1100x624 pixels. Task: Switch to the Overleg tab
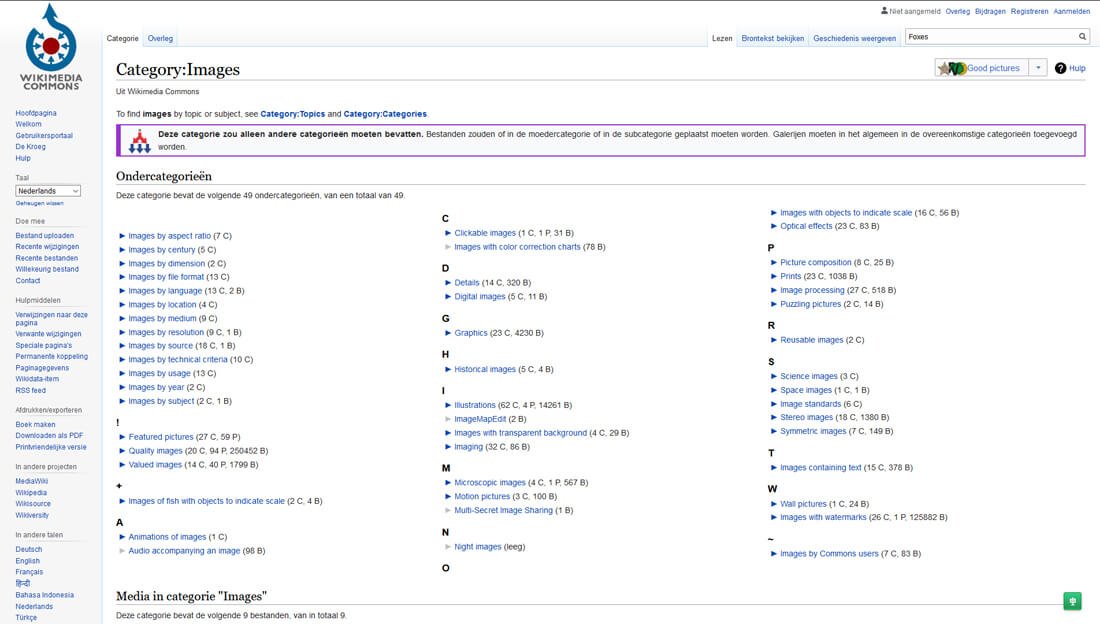159,38
